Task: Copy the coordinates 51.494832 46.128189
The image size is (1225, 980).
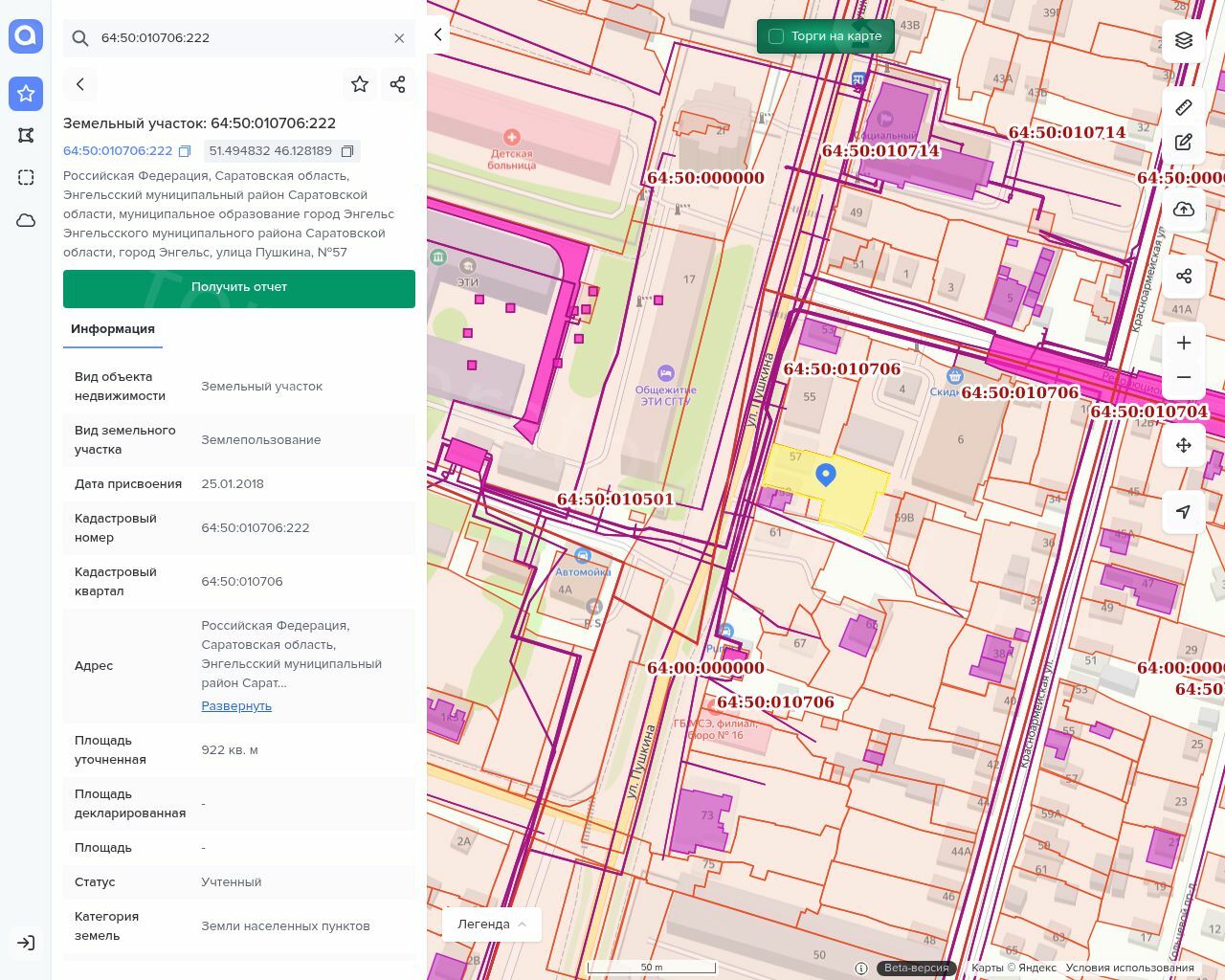Action: point(347,151)
